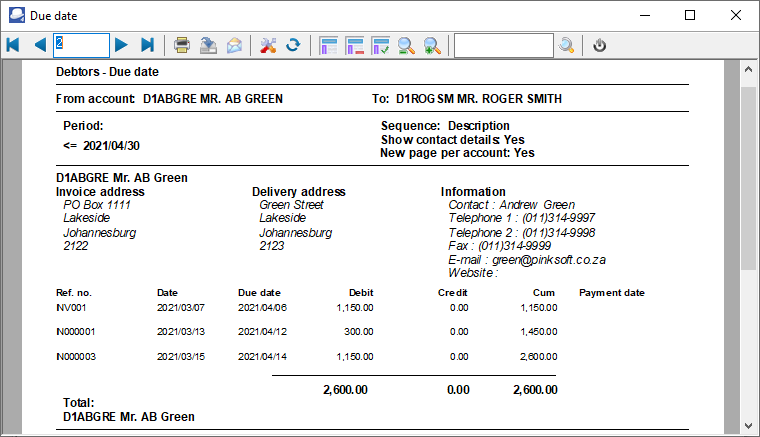Advance to the next page

[121, 45]
